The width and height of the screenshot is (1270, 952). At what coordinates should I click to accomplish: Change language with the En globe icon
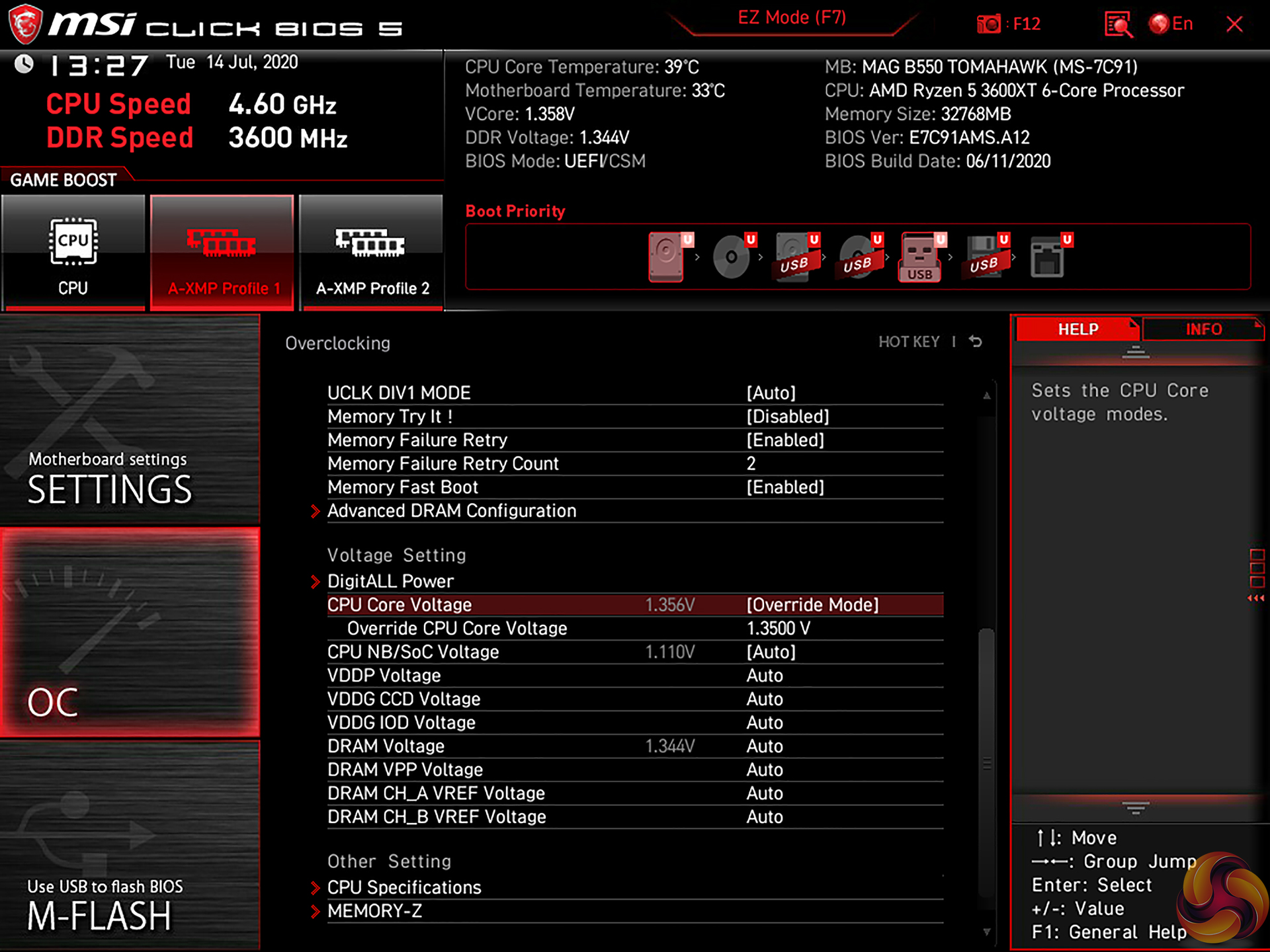pyautogui.click(x=1171, y=24)
